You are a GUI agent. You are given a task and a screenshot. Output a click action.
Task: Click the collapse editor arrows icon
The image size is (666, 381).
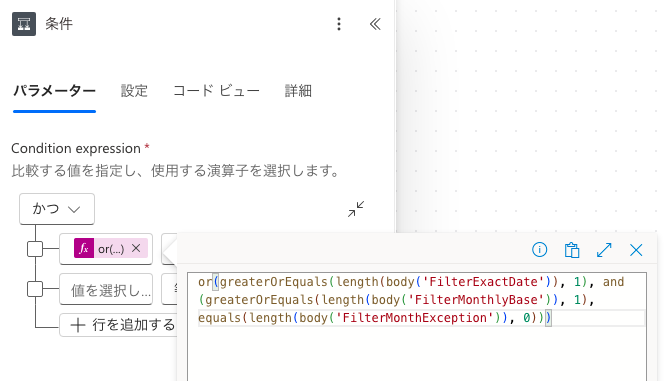(x=356, y=209)
